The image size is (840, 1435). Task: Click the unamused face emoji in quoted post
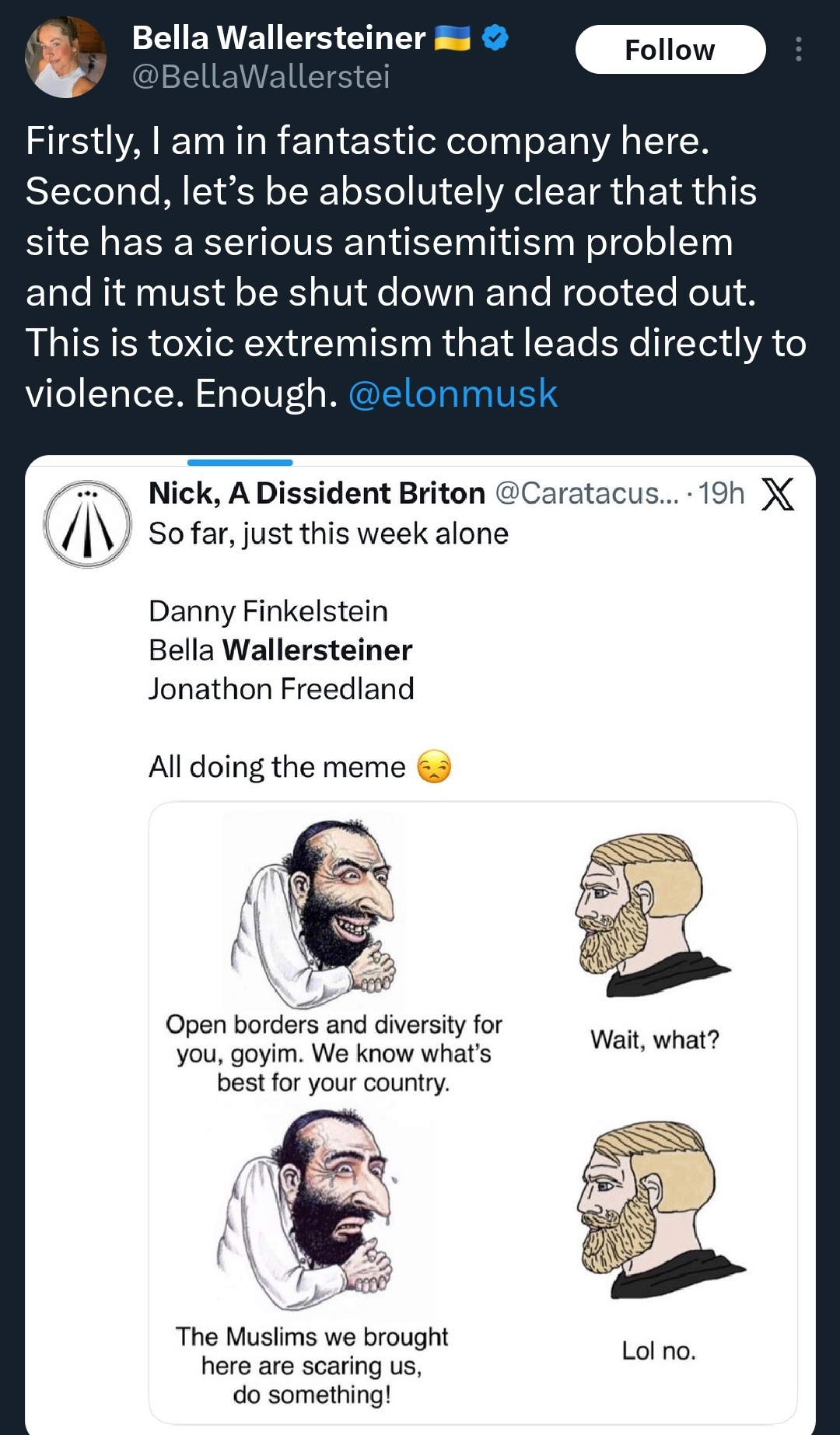point(434,767)
